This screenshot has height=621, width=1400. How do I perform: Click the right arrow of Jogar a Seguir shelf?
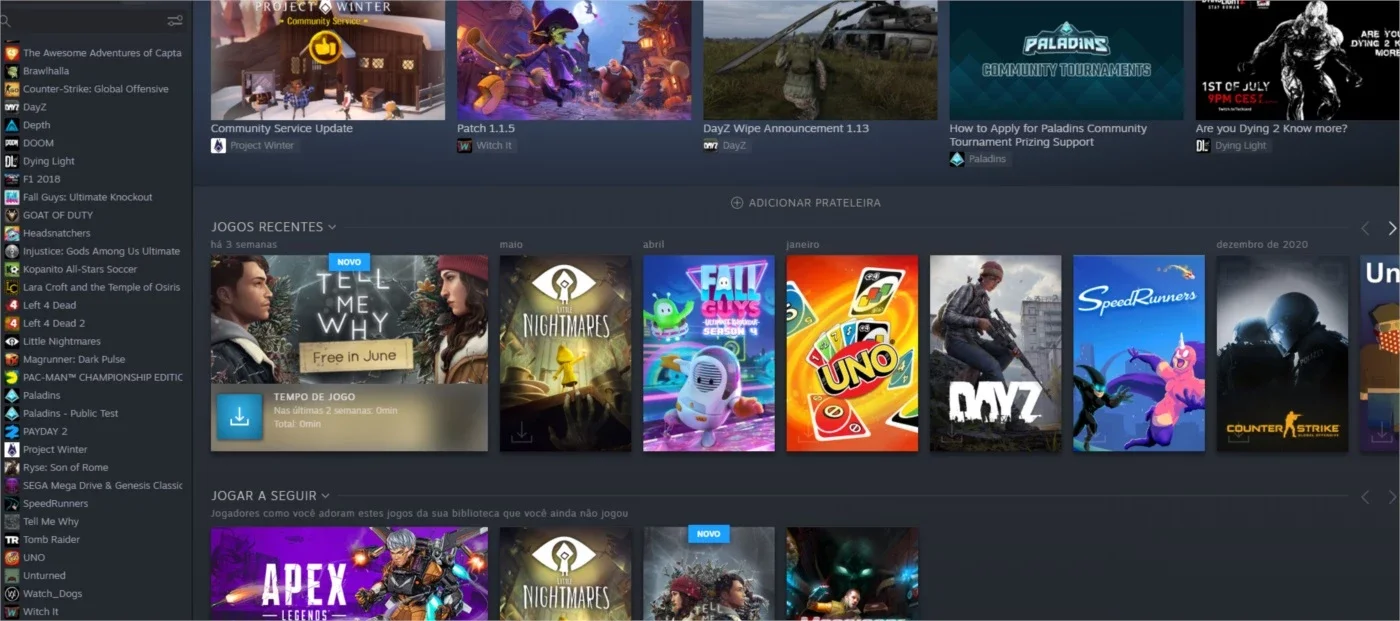click(1392, 497)
